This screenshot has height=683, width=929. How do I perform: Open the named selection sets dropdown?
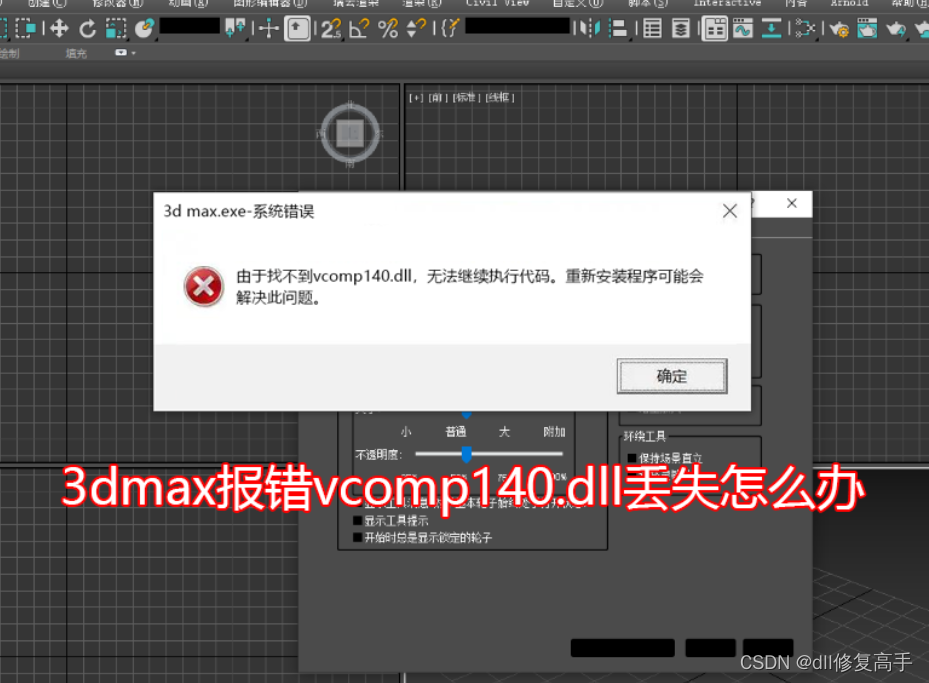(x=518, y=27)
